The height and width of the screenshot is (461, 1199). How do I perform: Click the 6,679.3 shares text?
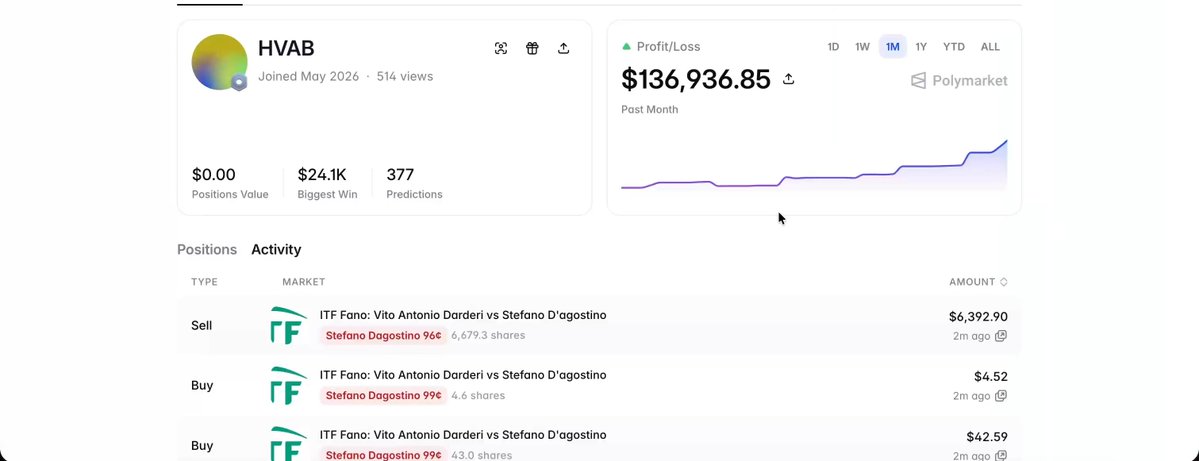tap(488, 335)
